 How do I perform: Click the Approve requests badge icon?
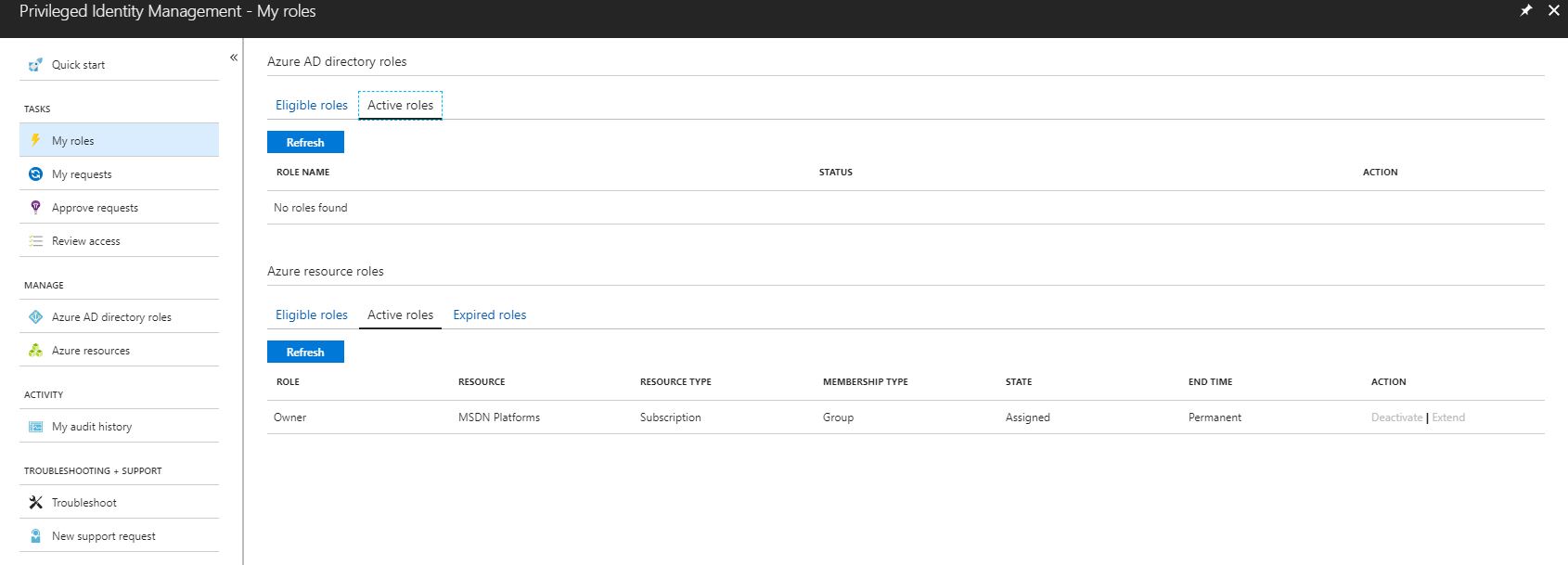[35, 207]
